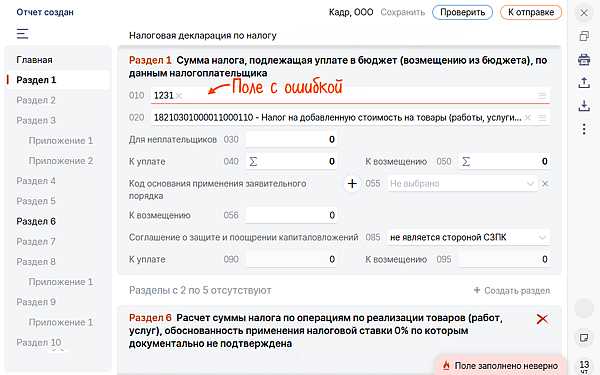
Task: Close the report with X icon
Action: tap(584, 13)
